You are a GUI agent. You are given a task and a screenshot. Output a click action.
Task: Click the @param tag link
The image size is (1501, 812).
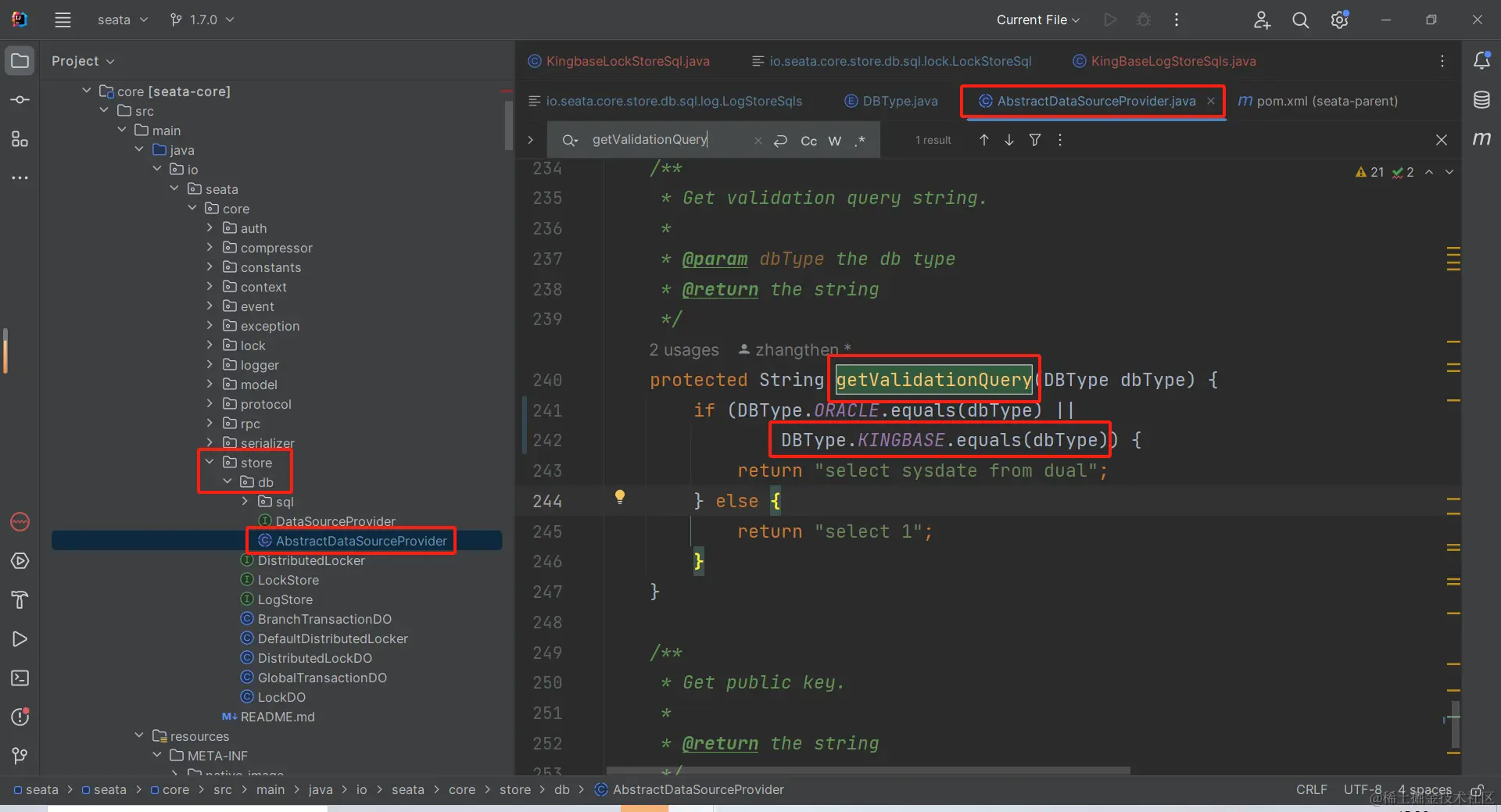pyautogui.click(x=715, y=259)
